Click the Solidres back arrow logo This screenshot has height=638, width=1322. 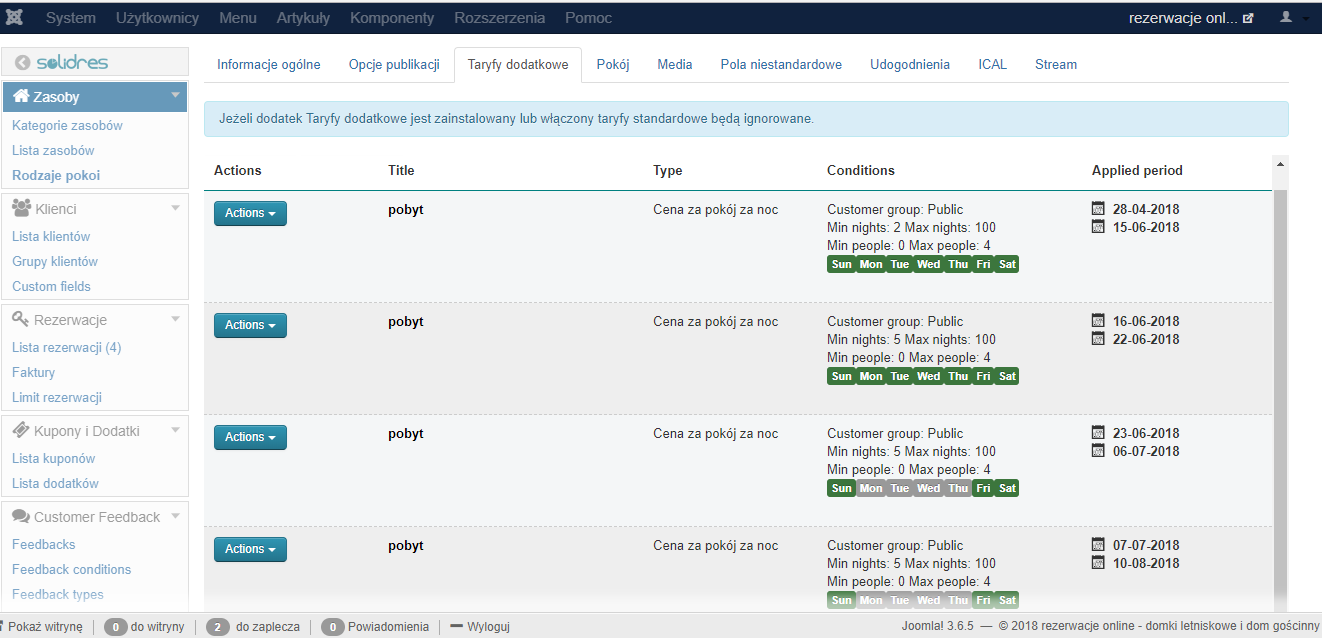[22, 63]
